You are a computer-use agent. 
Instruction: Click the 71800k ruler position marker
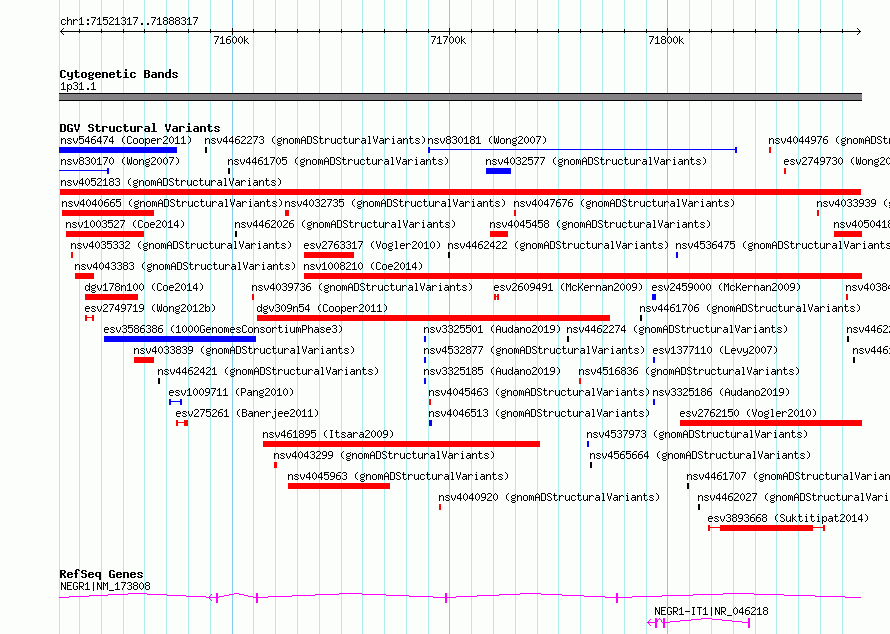(666, 40)
